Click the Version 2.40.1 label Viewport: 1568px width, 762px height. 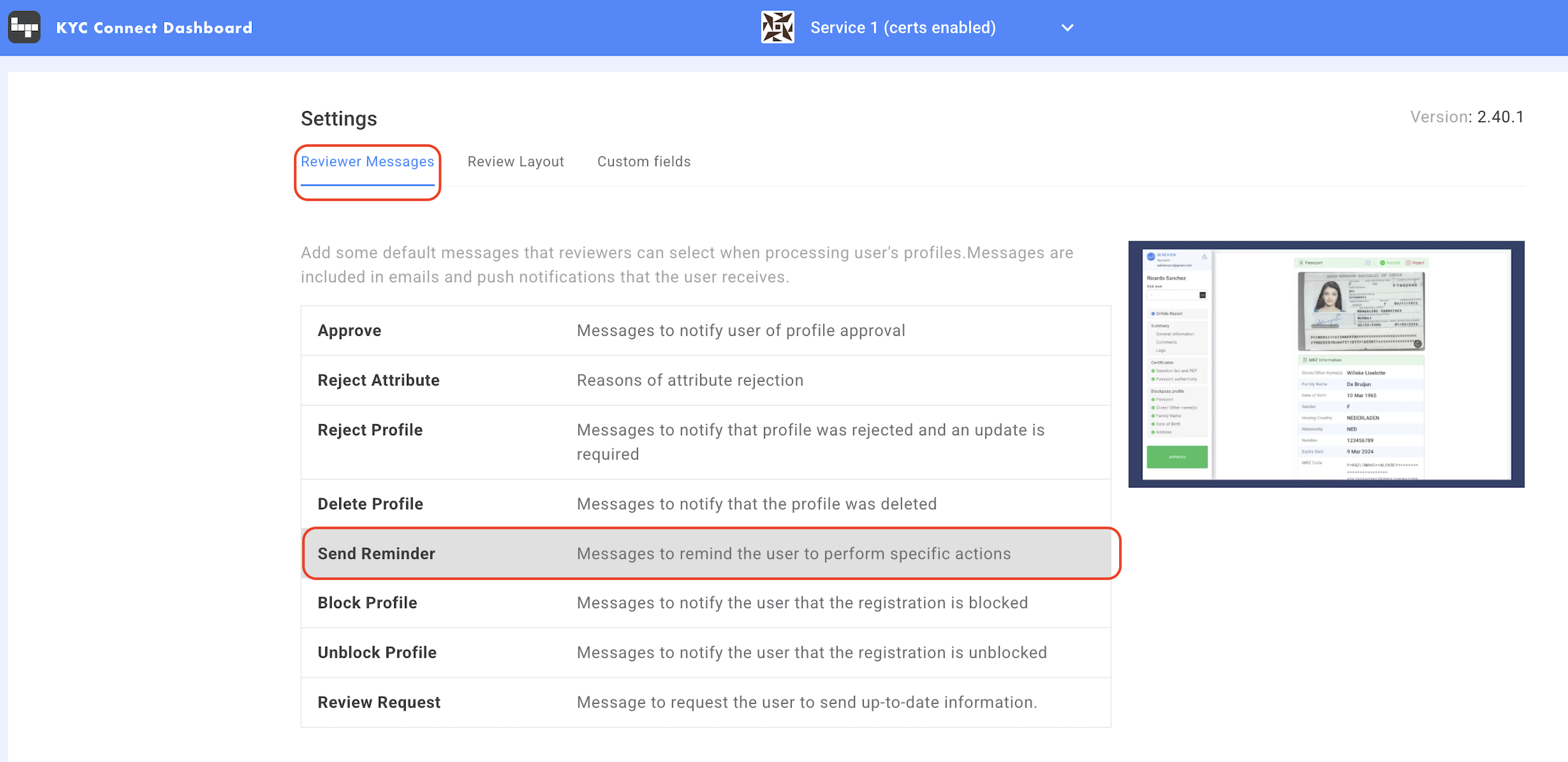pyautogui.click(x=1466, y=117)
